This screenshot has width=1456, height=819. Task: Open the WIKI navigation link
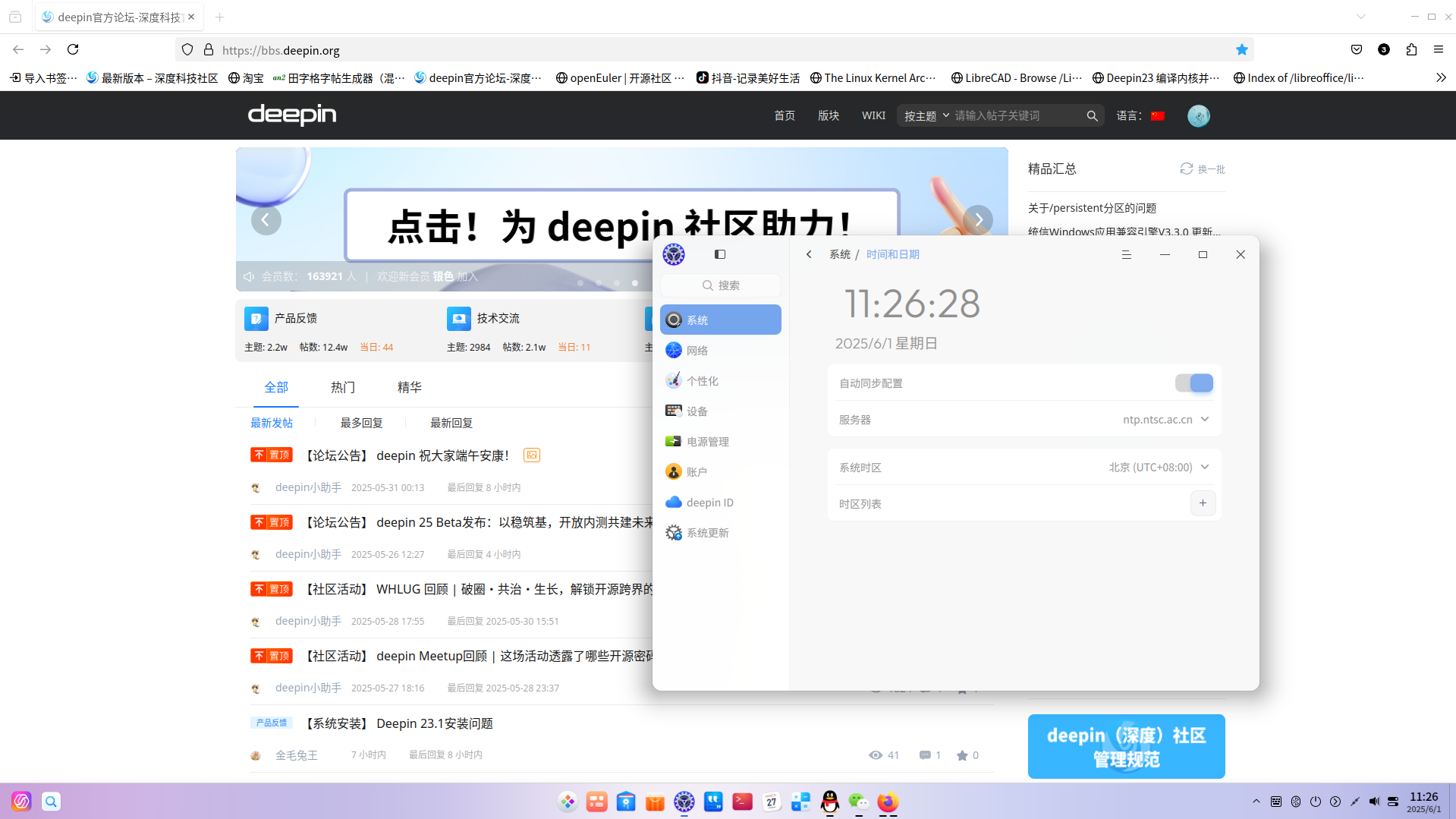tap(873, 115)
